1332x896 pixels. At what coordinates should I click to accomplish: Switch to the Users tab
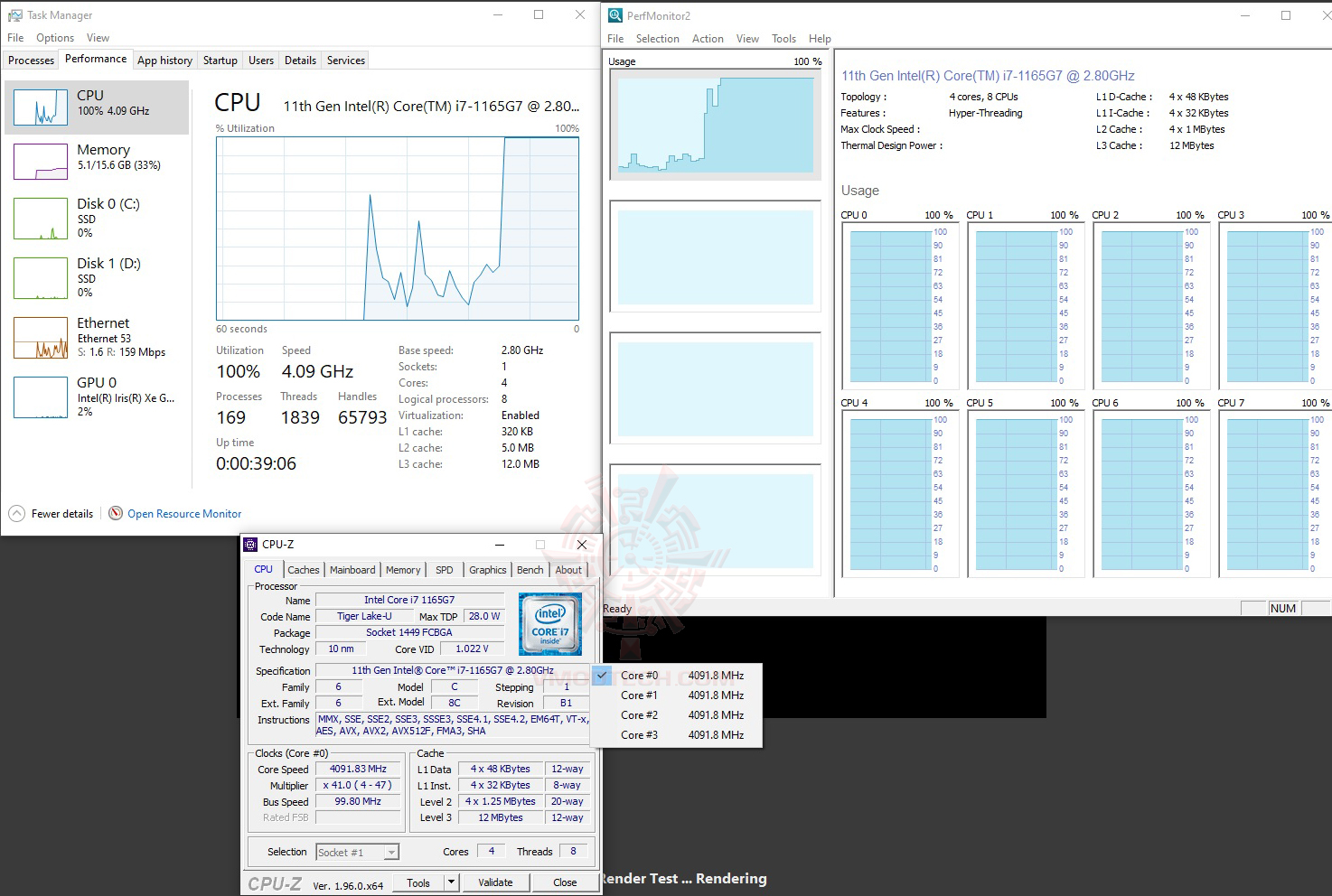point(261,61)
